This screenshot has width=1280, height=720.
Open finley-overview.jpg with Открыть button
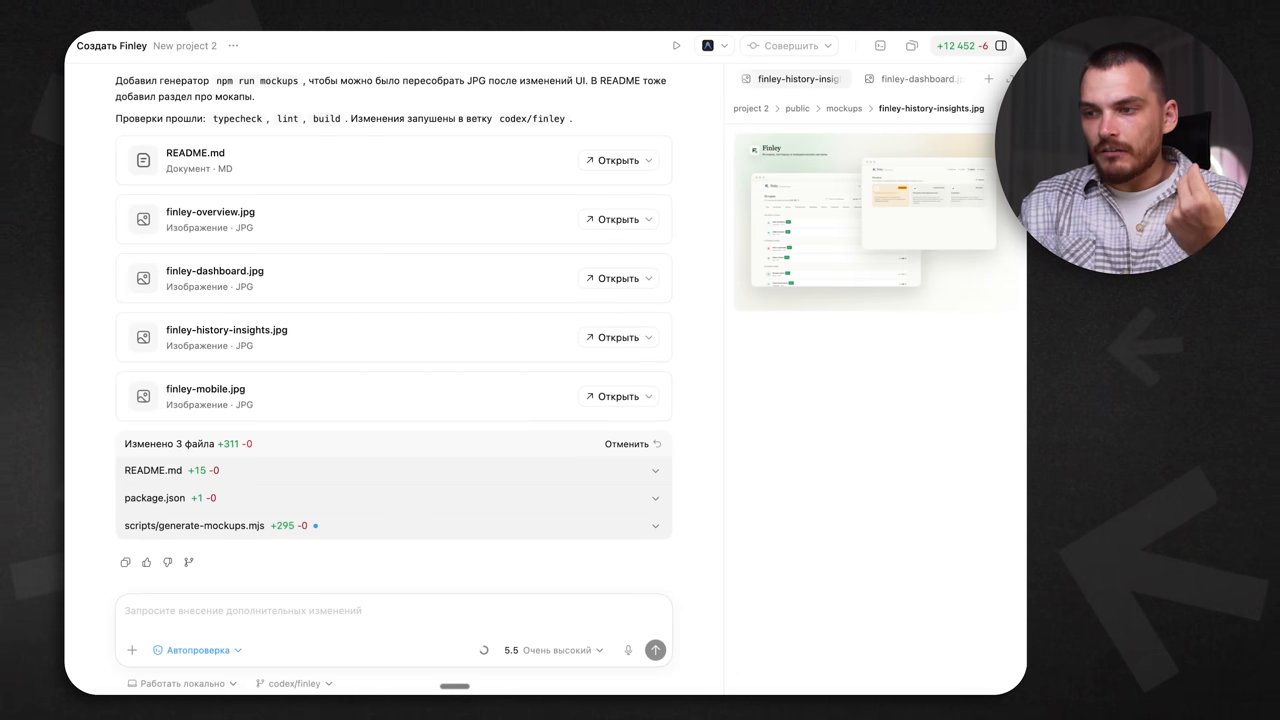612,219
